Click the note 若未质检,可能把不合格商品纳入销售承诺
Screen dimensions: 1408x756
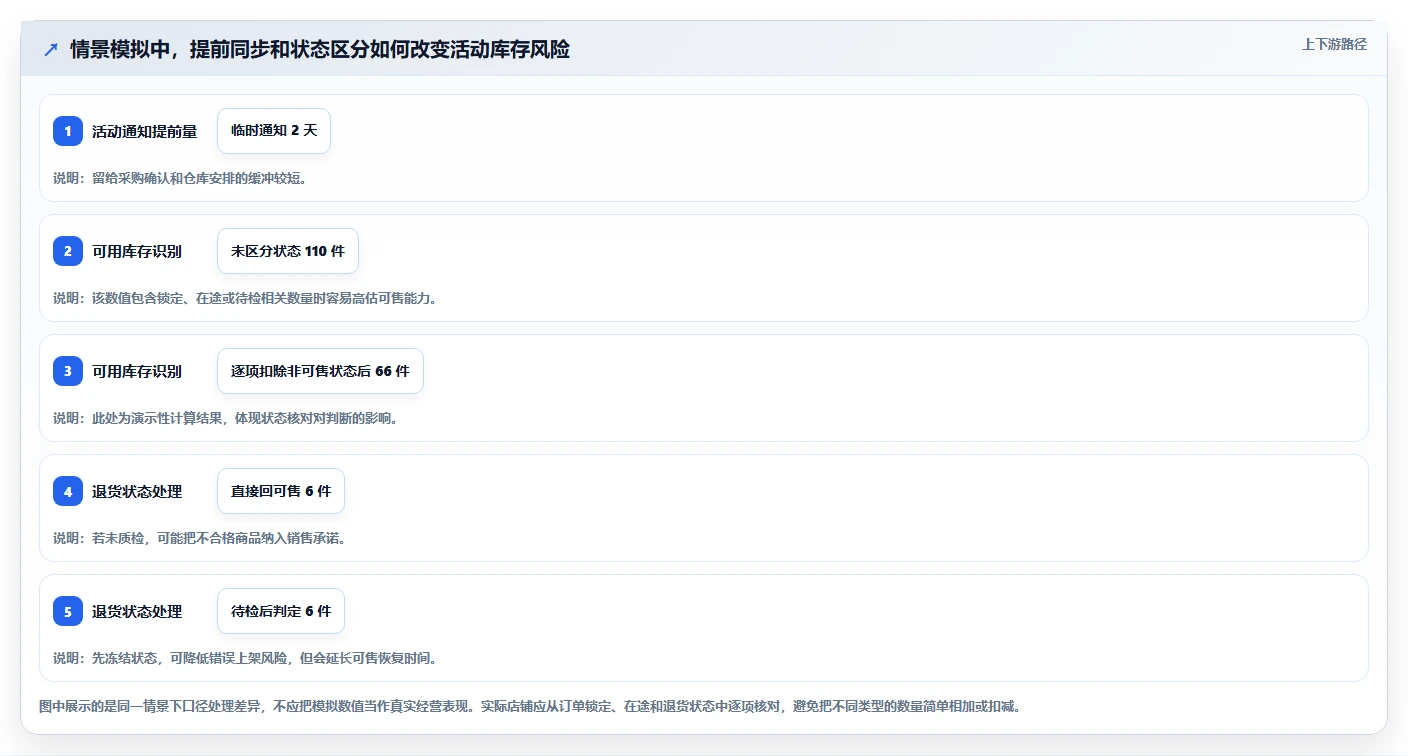click(200, 538)
